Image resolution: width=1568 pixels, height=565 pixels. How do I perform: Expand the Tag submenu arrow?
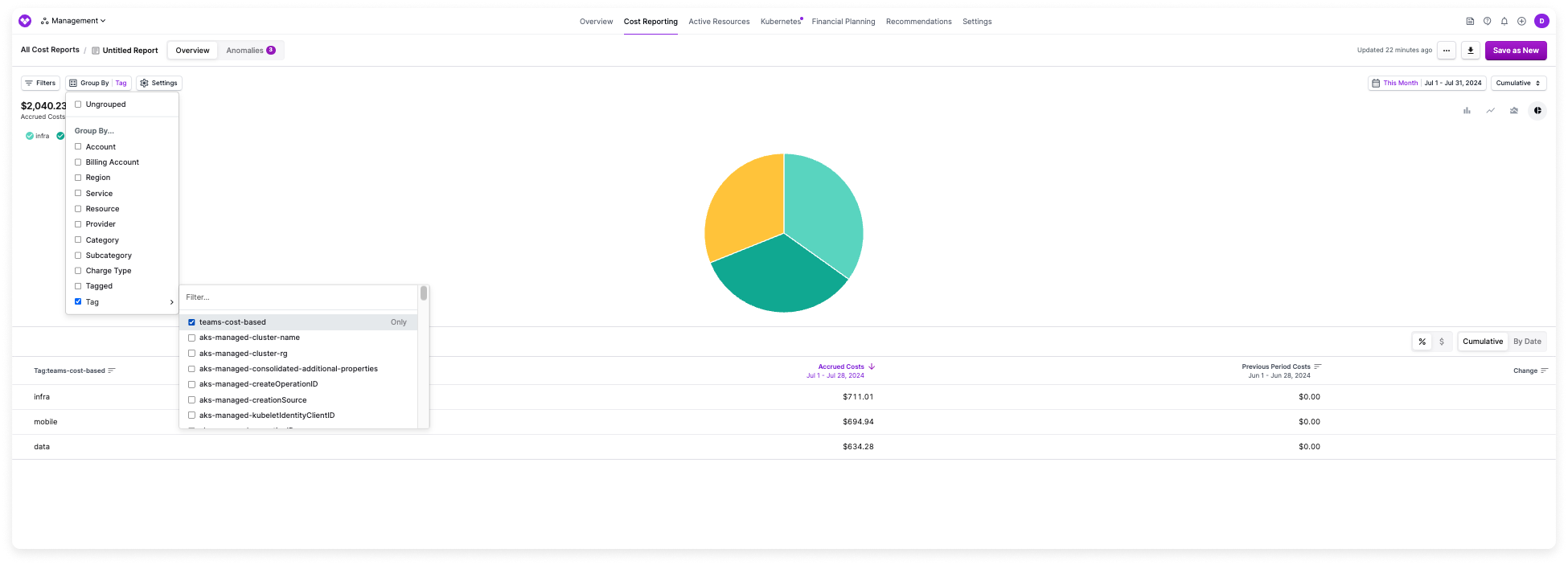coord(171,302)
